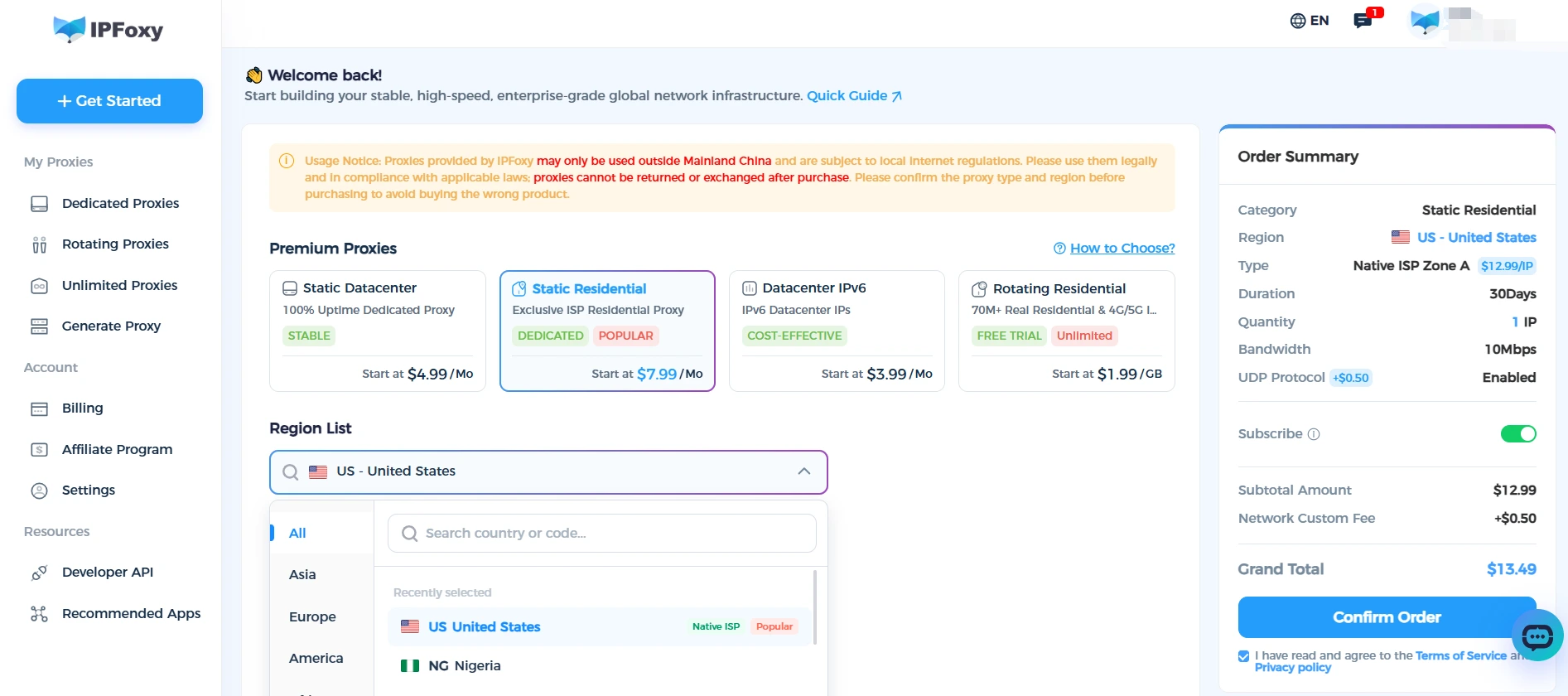The image size is (1568, 696).
Task: Click the Billing sidebar icon
Action: click(39, 408)
